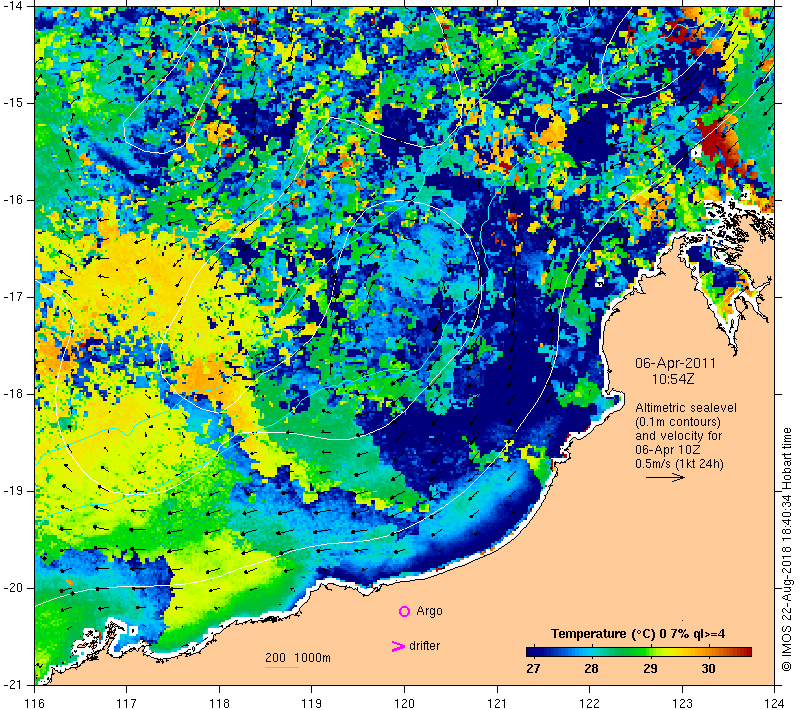
Task: Click the '200 1000m' depth label
Action: 298,658
